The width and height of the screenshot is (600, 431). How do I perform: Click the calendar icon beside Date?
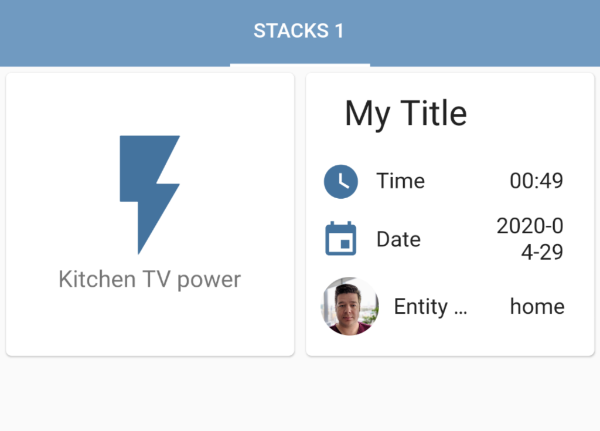tap(340, 240)
